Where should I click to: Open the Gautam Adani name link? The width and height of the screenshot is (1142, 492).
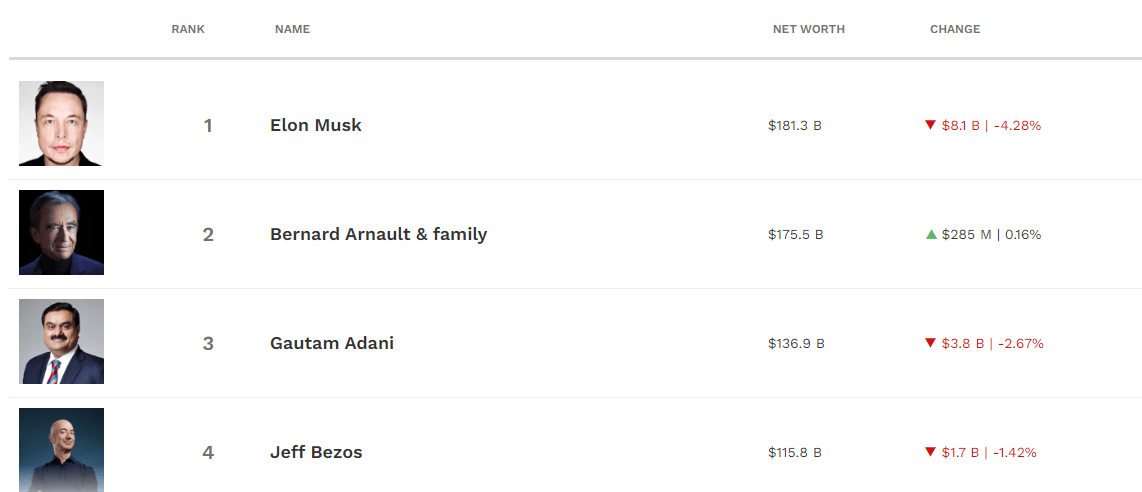coord(332,344)
